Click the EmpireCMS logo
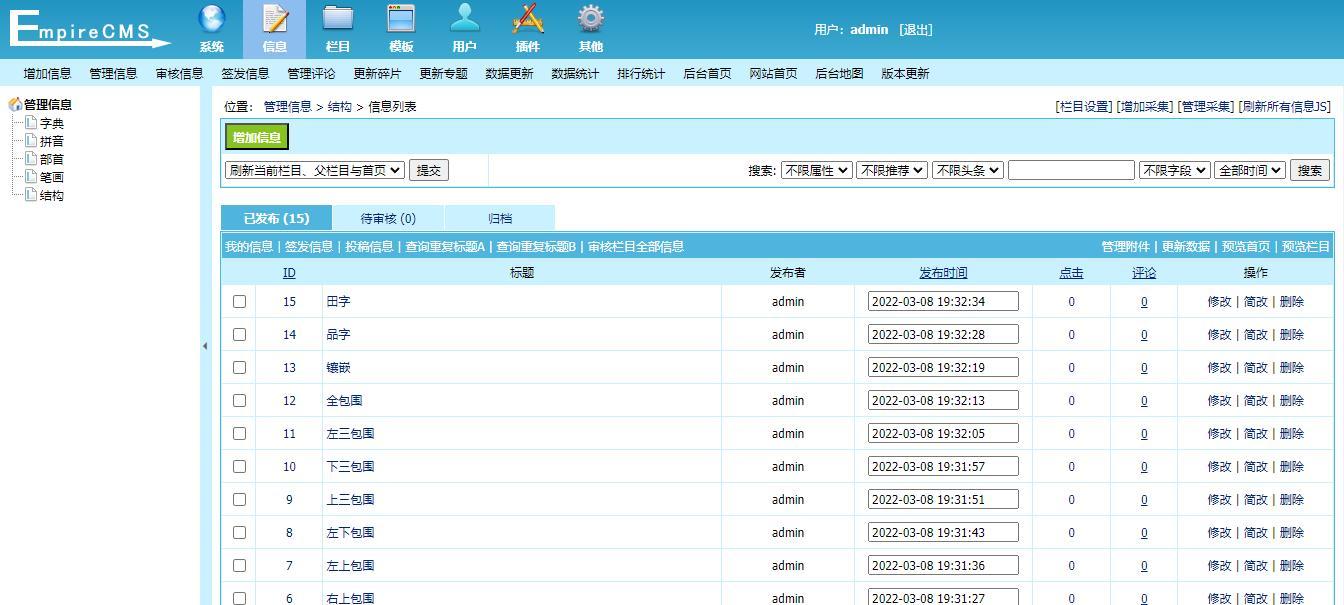Image resolution: width=1344 pixels, height=605 pixels. (x=88, y=29)
